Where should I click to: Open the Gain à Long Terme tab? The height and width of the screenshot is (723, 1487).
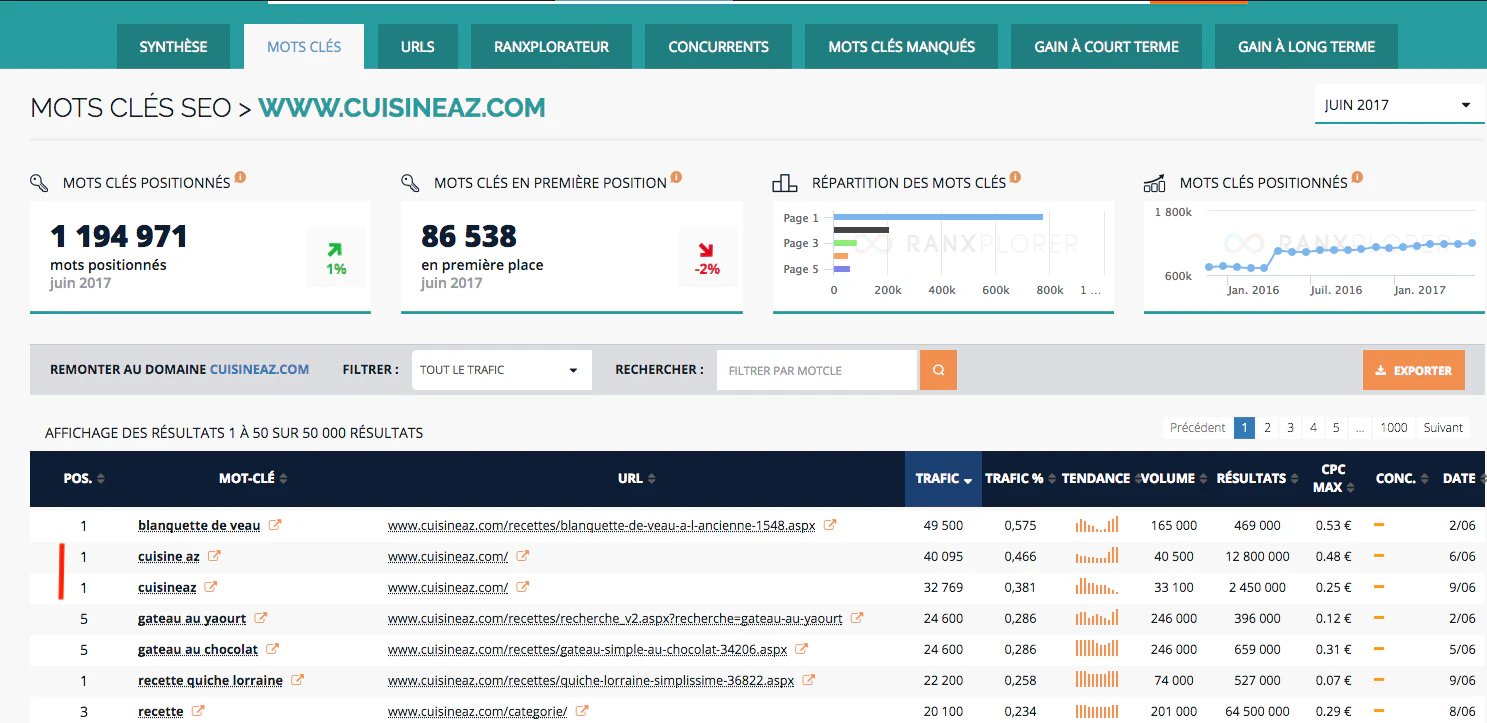coord(1306,47)
